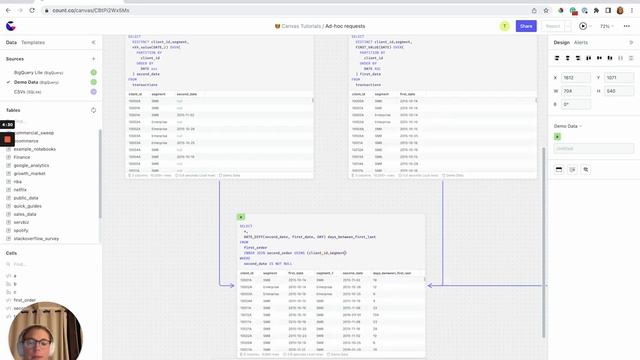Click the Ad-hoc requests canvas title
This screenshot has height=360, width=640.
[x=345, y=26]
